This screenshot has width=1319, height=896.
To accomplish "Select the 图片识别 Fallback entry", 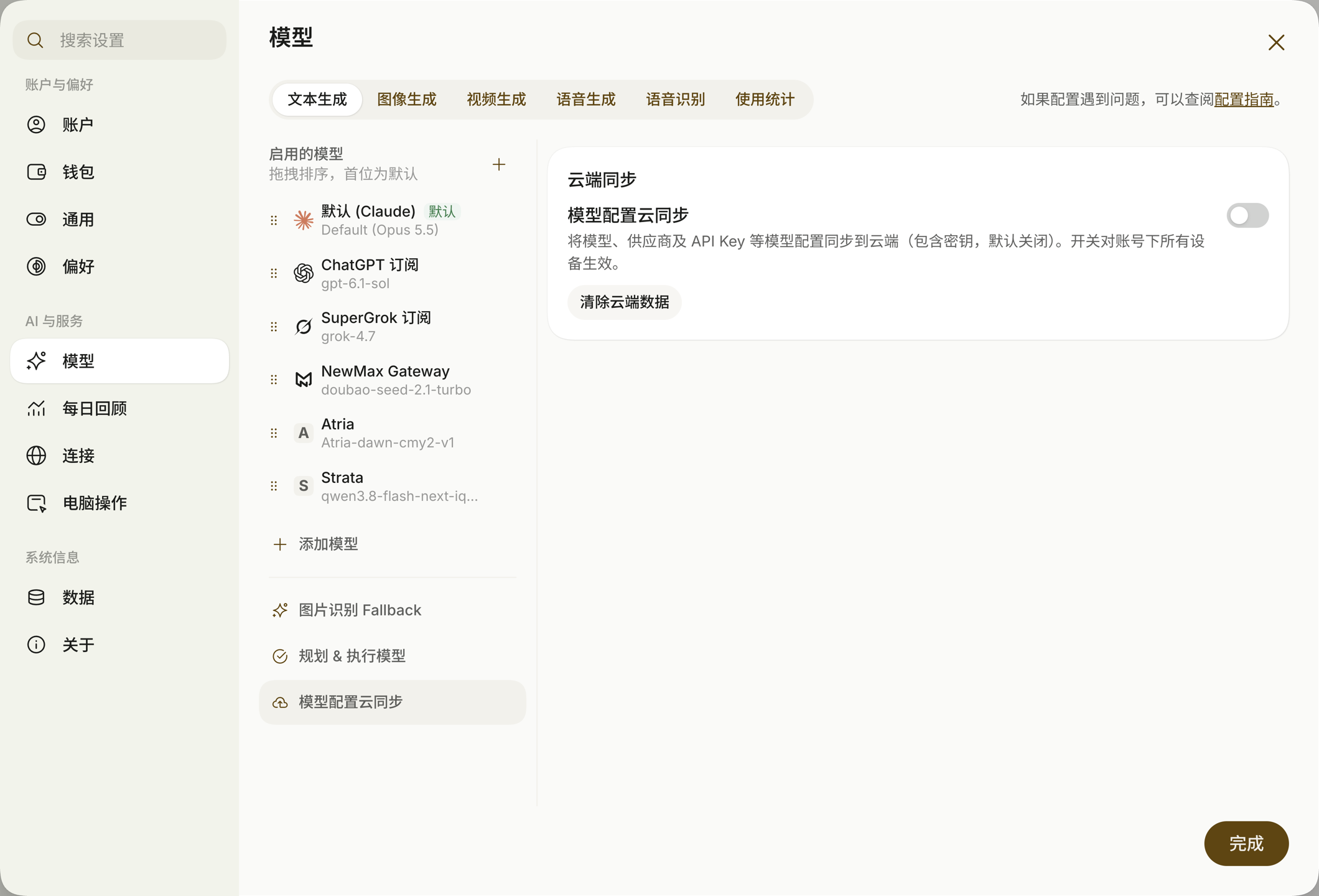I will click(393, 610).
